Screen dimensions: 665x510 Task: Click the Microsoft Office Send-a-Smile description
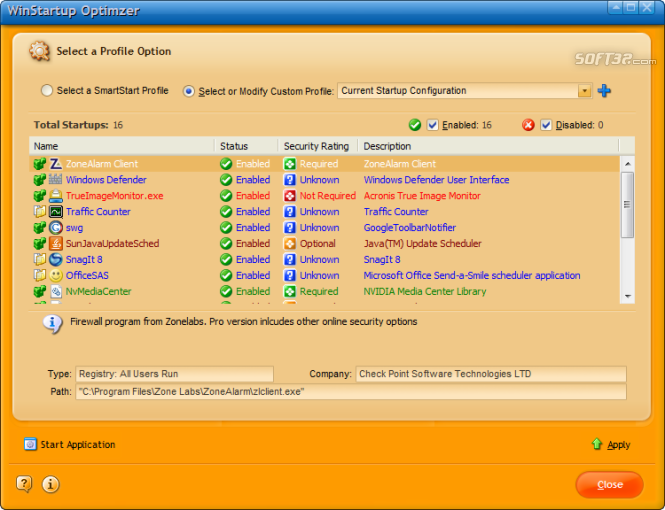472,276
